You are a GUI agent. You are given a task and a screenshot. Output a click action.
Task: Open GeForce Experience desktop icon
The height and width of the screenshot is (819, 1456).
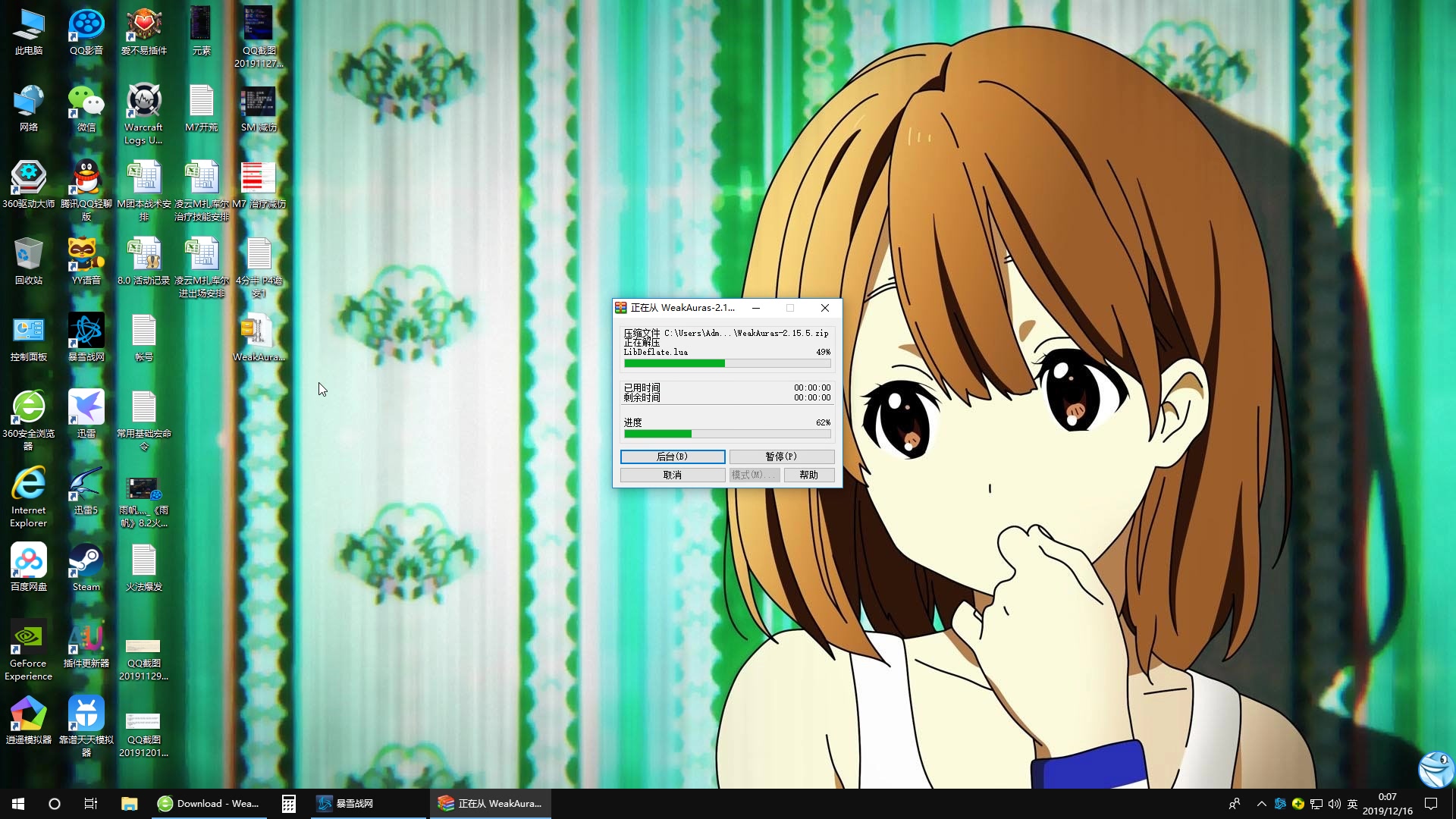click(x=29, y=651)
